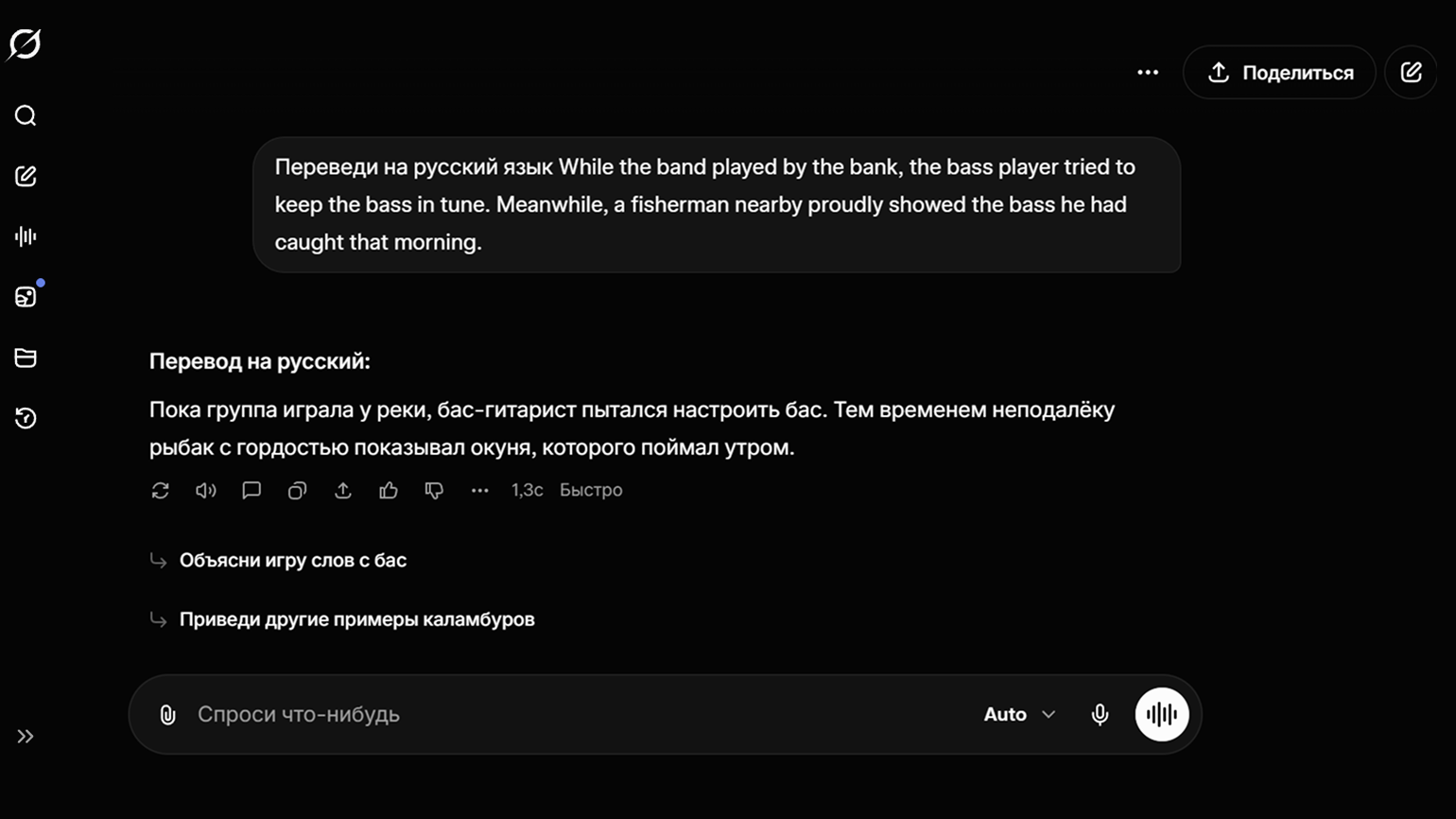Open the Auto model selector dropdown
This screenshot has width=1456, height=819.
[1018, 714]
